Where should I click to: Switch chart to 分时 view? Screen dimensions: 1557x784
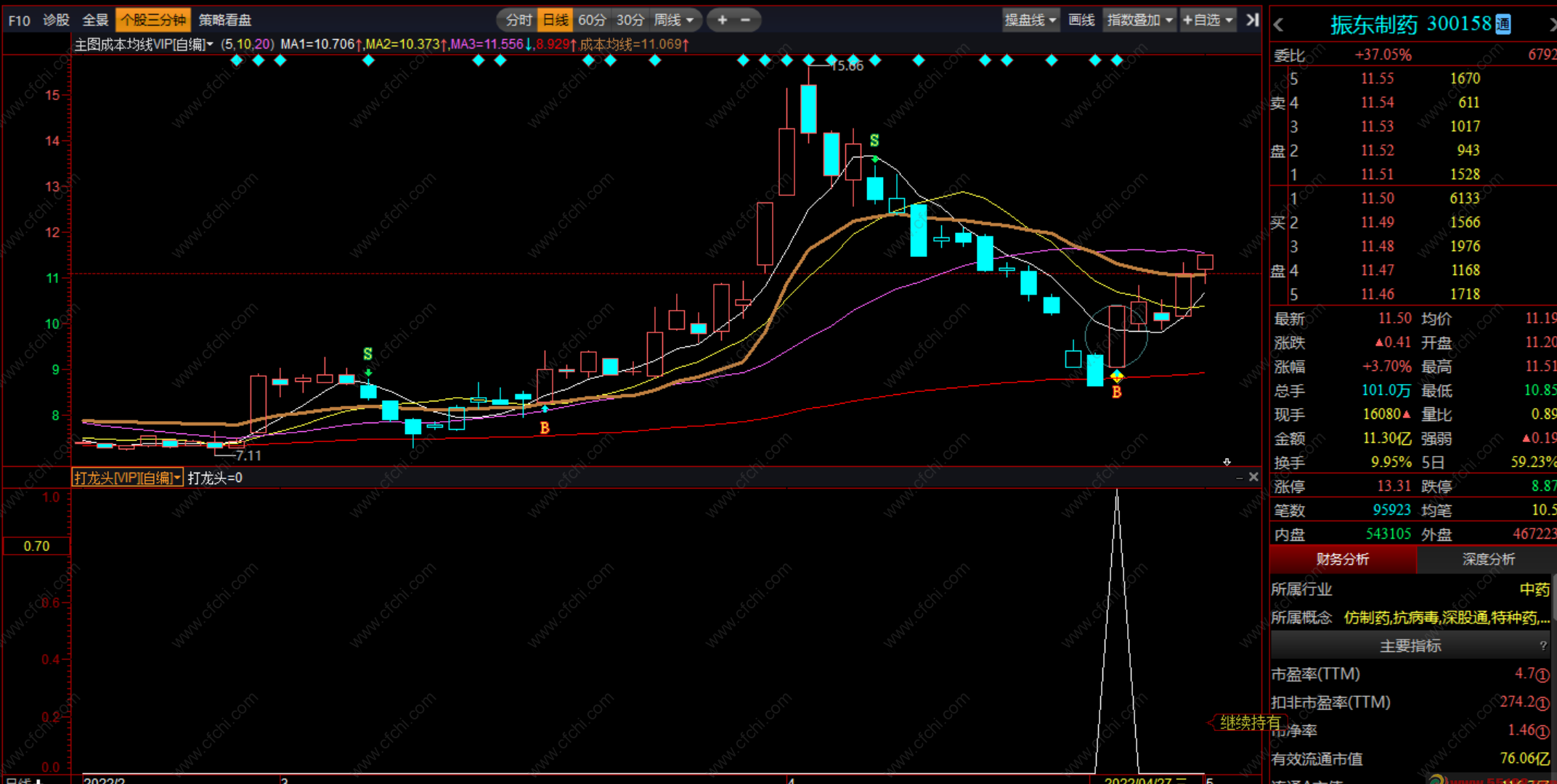[519, 20]
